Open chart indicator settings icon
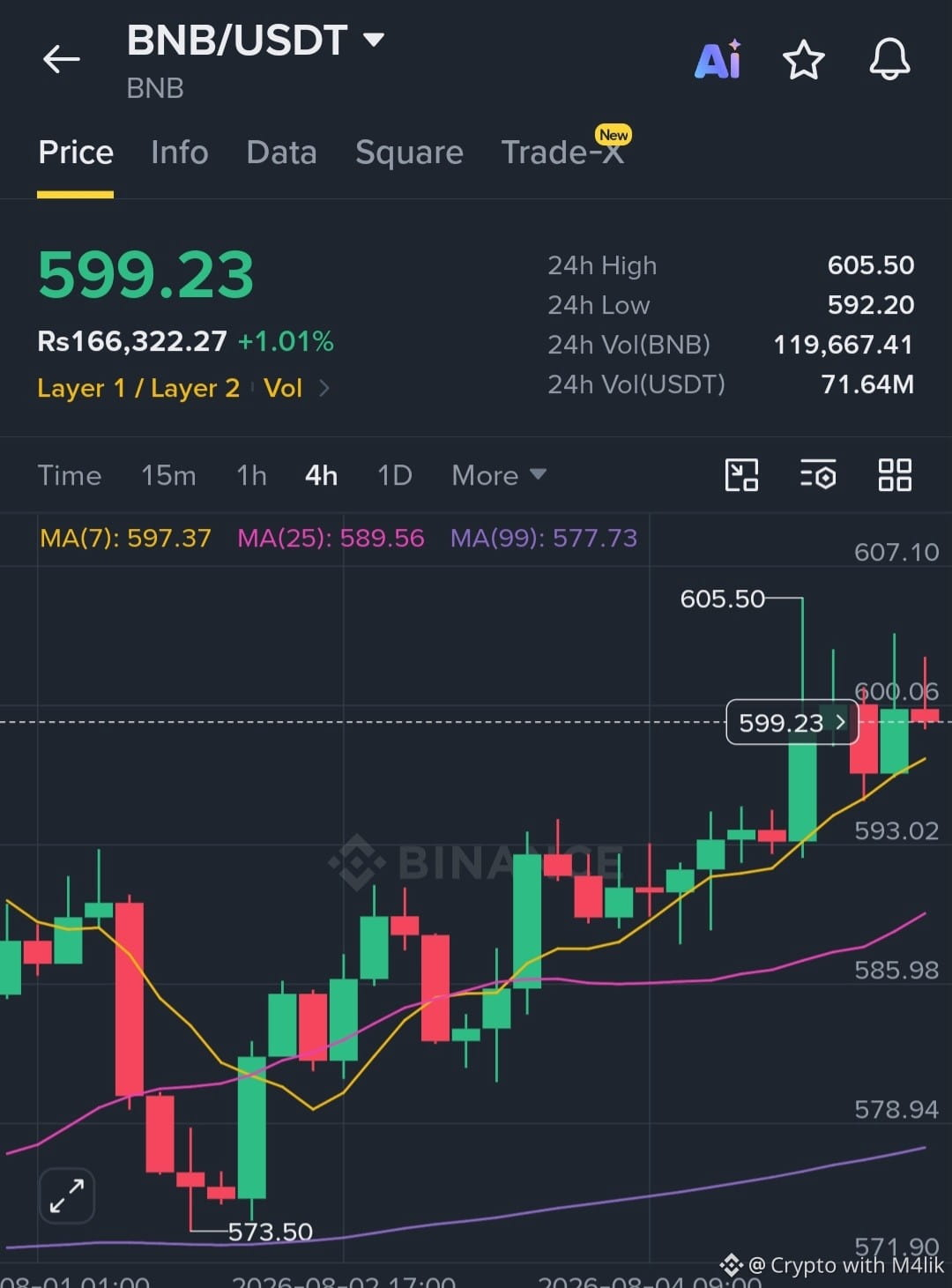The width and height of the screenshot is (952, 1288). [818, 475]
